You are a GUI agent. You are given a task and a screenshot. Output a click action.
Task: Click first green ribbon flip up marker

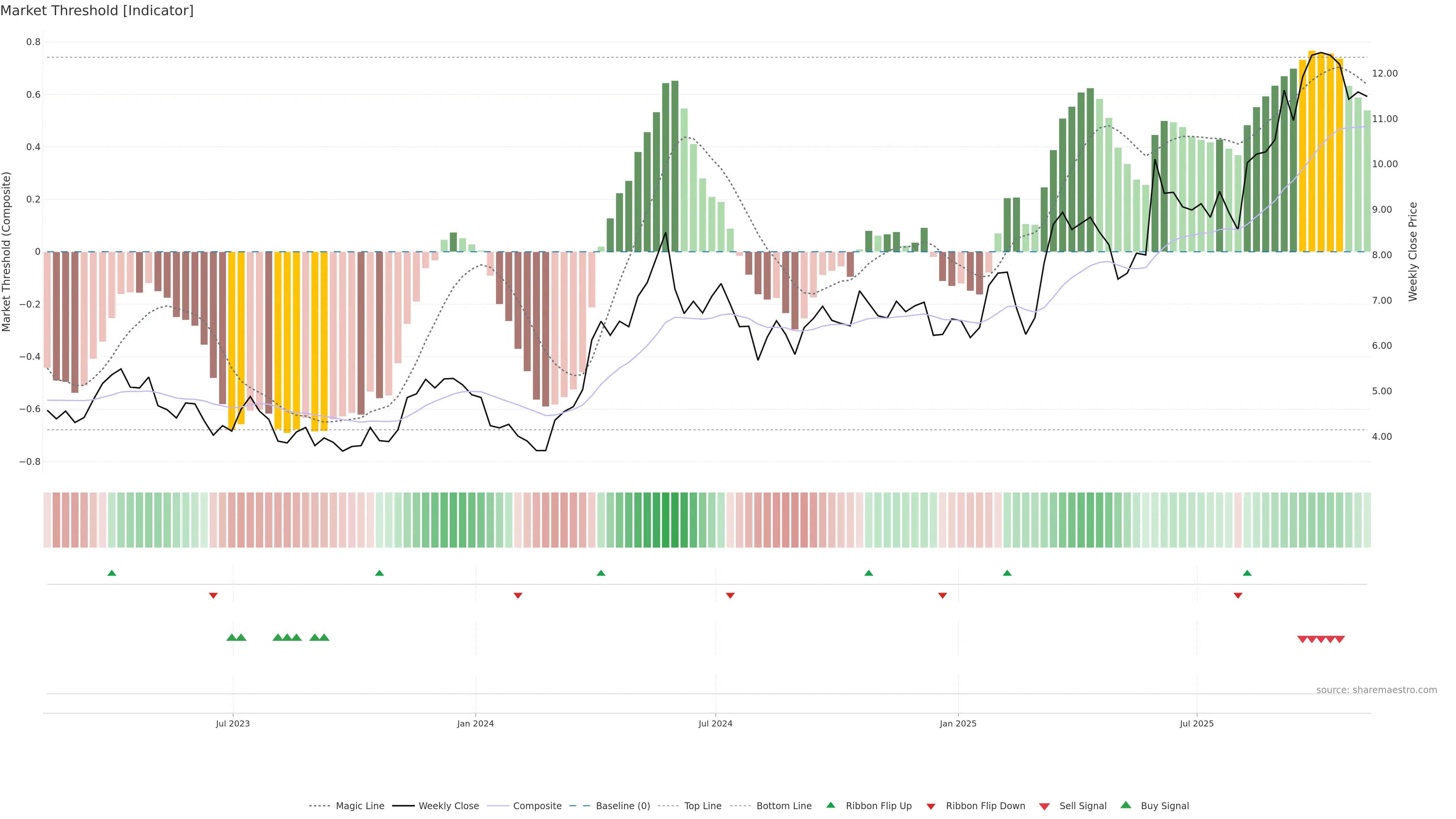112,573
